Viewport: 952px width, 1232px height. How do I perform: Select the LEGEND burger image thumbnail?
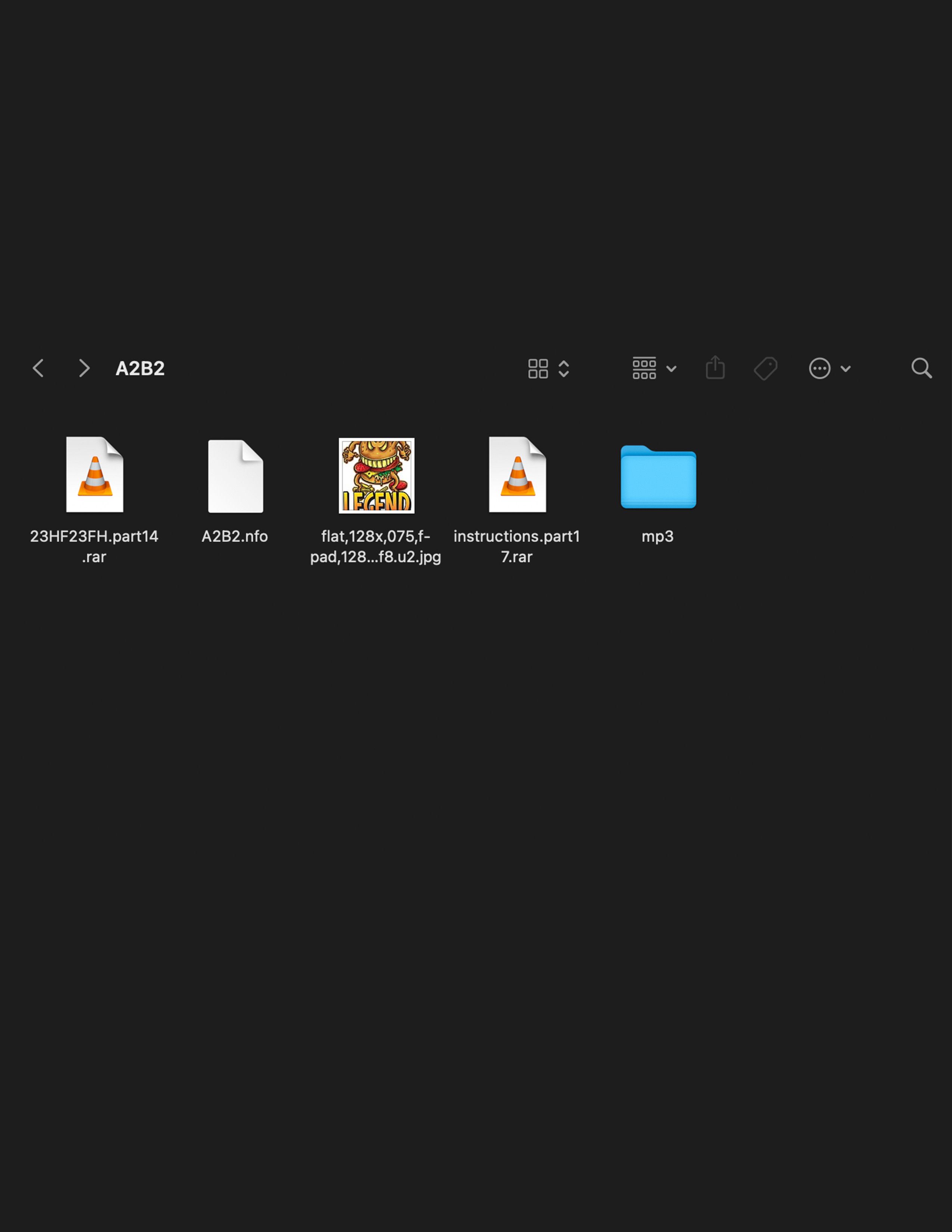click(377, 476)
